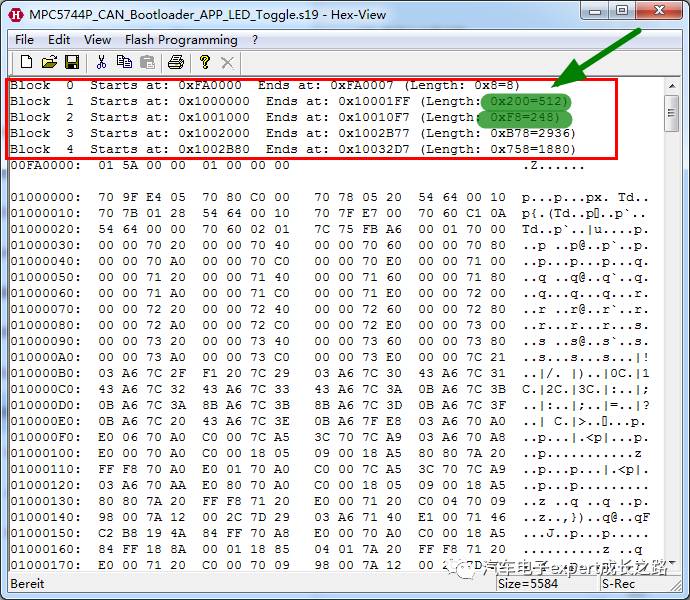This screenshot has height=600, width=690.
Task: Open the ? help menu
Action: pos(255,40)
